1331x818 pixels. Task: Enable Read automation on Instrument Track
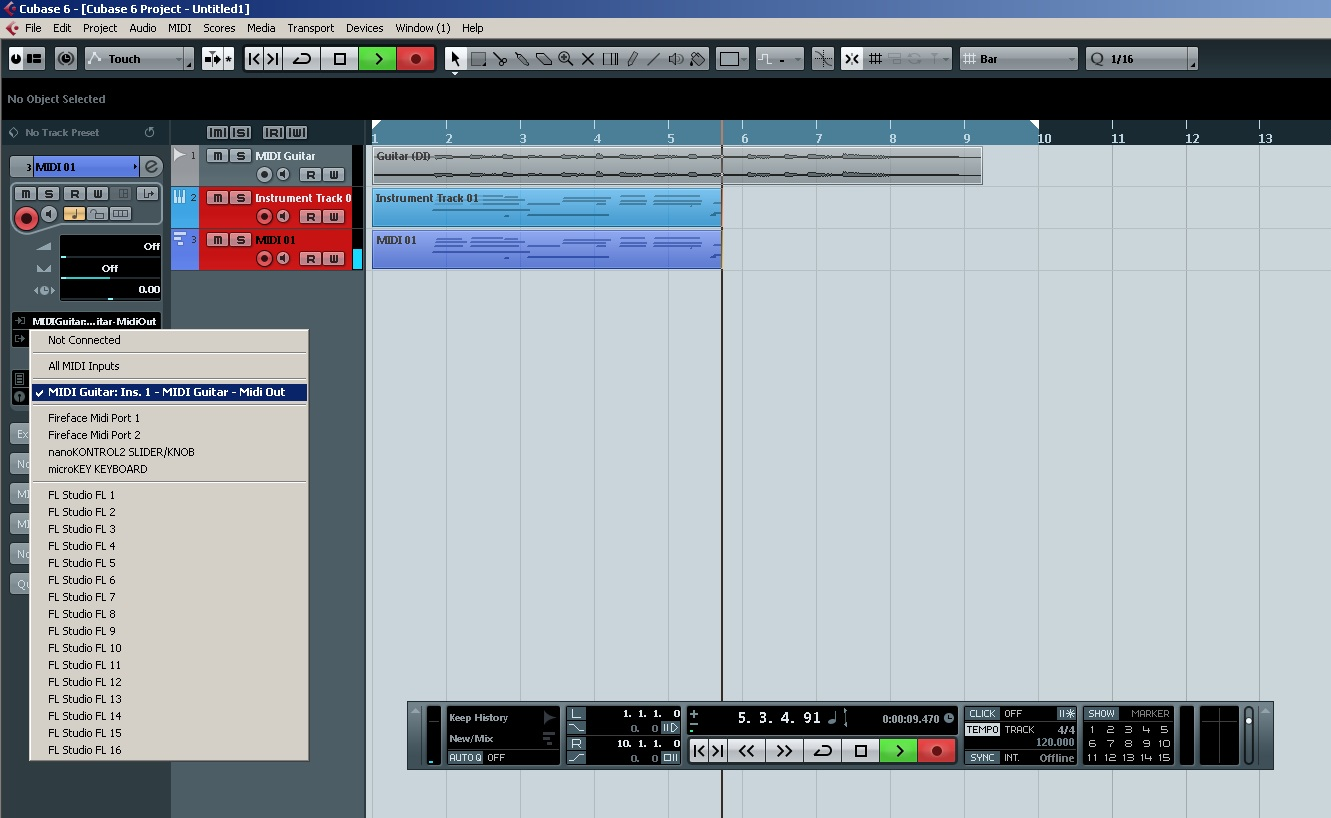click(311, 217)
